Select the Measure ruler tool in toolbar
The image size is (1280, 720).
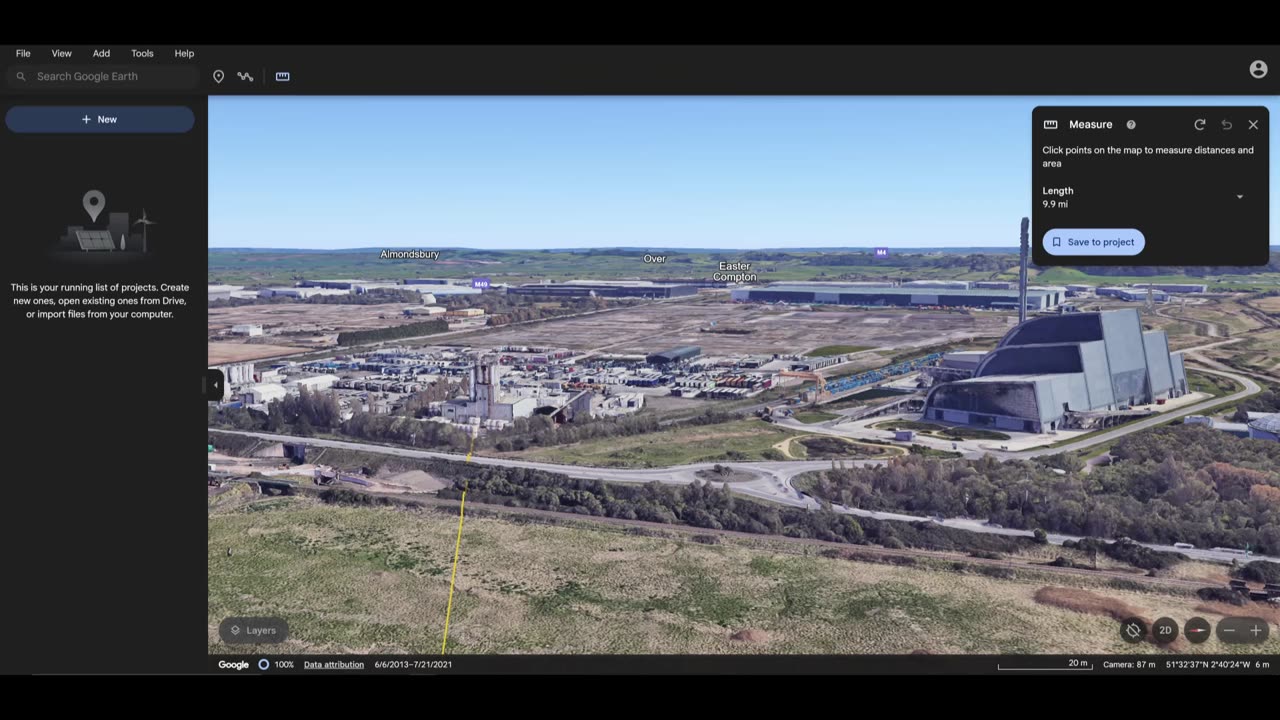tap(283, 76)
